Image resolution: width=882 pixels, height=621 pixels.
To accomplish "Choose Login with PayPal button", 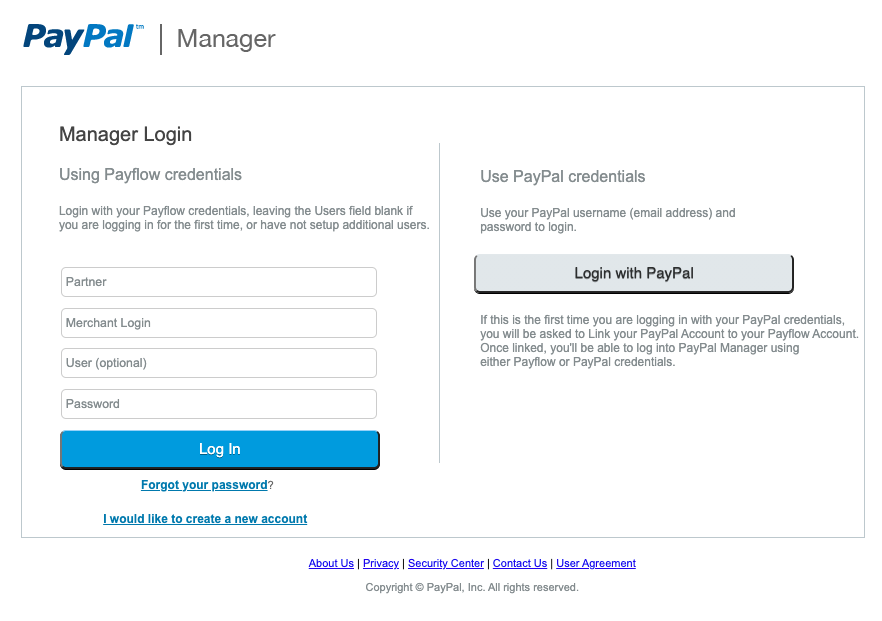I will [634, 273].
